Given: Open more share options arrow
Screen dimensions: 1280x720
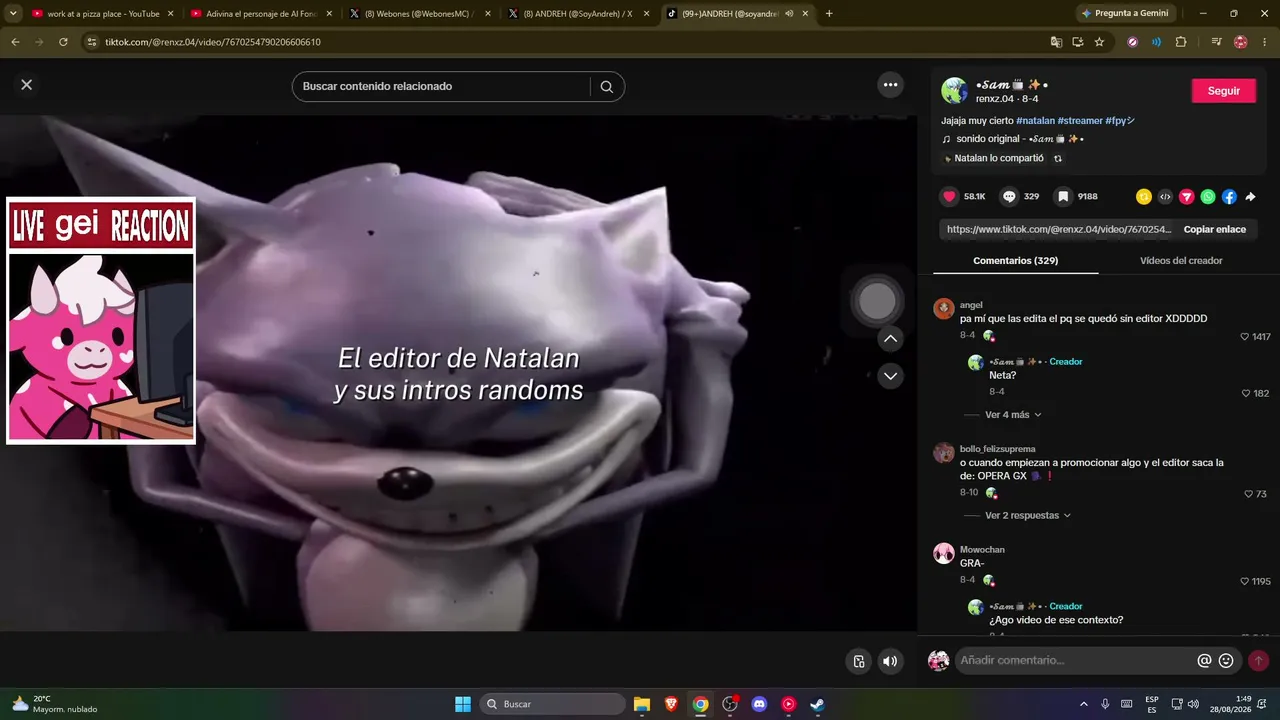Looking at the screenshot, I should pos(1250,197).
